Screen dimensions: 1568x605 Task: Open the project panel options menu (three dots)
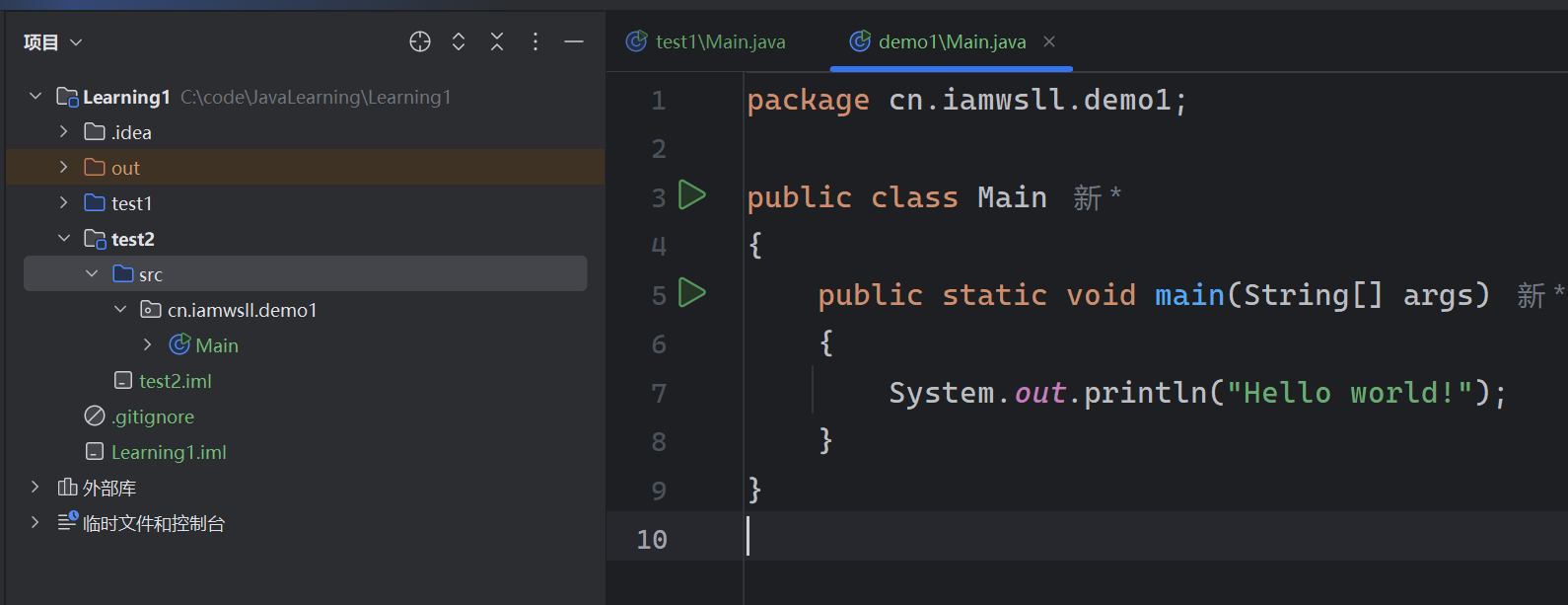[x=535, y=41]
